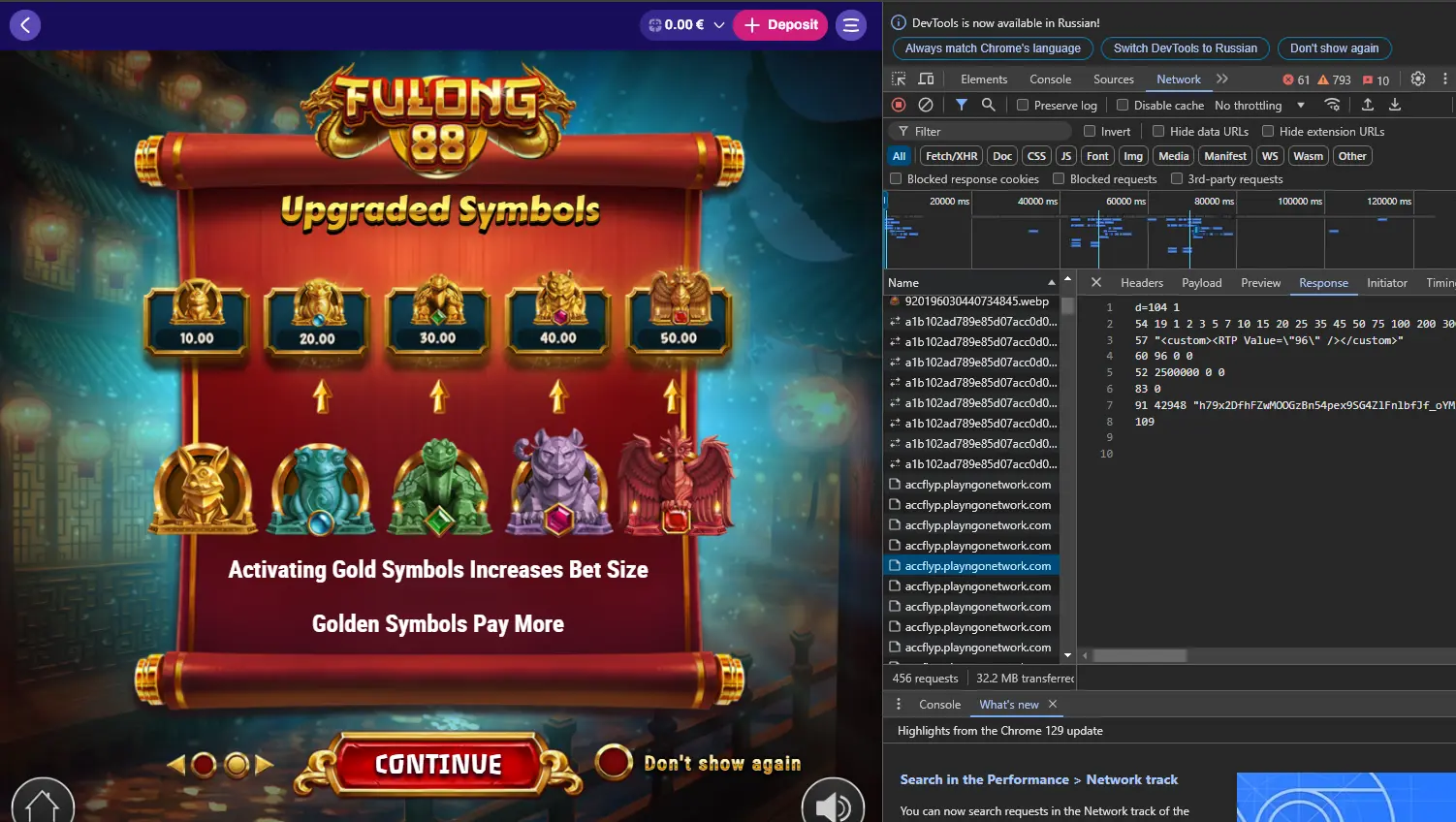Stop recording network log
The width and height of the screenshot is (1456, 822).
point(899,105)
